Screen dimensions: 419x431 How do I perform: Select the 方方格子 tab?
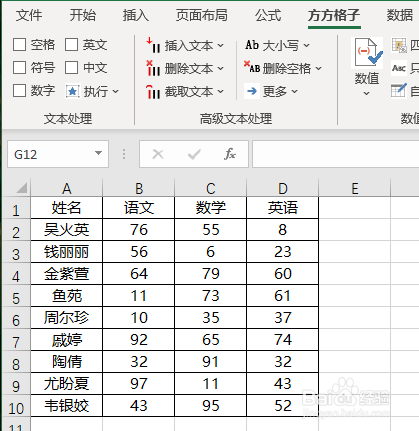334,15
